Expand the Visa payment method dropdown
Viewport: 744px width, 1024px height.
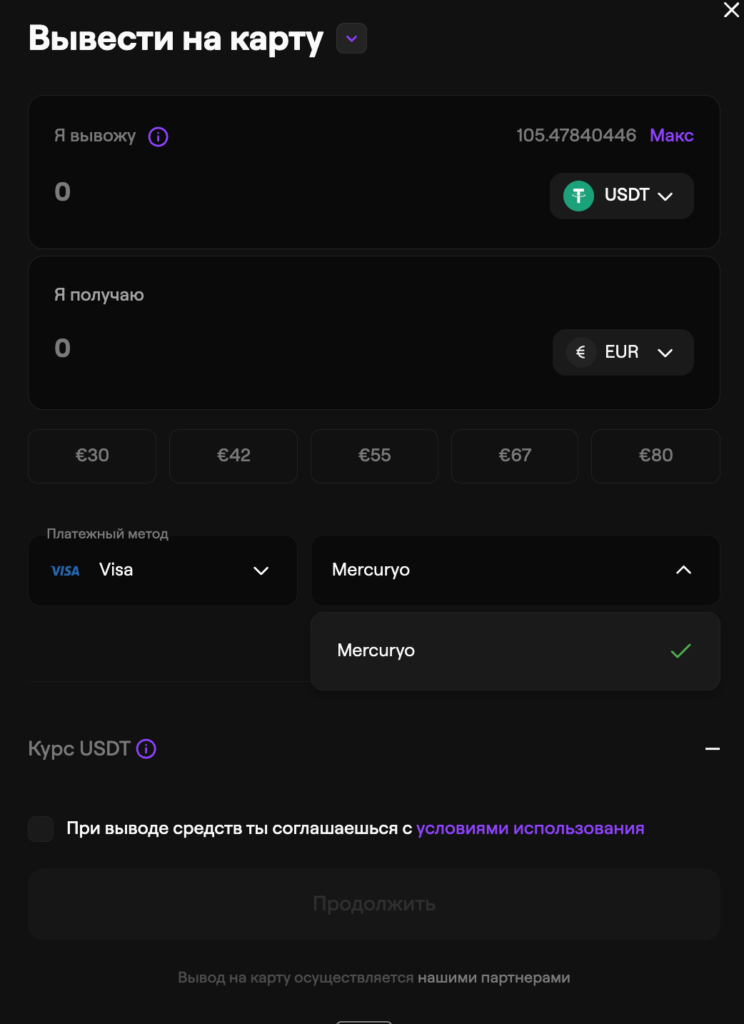pos(163,571)
